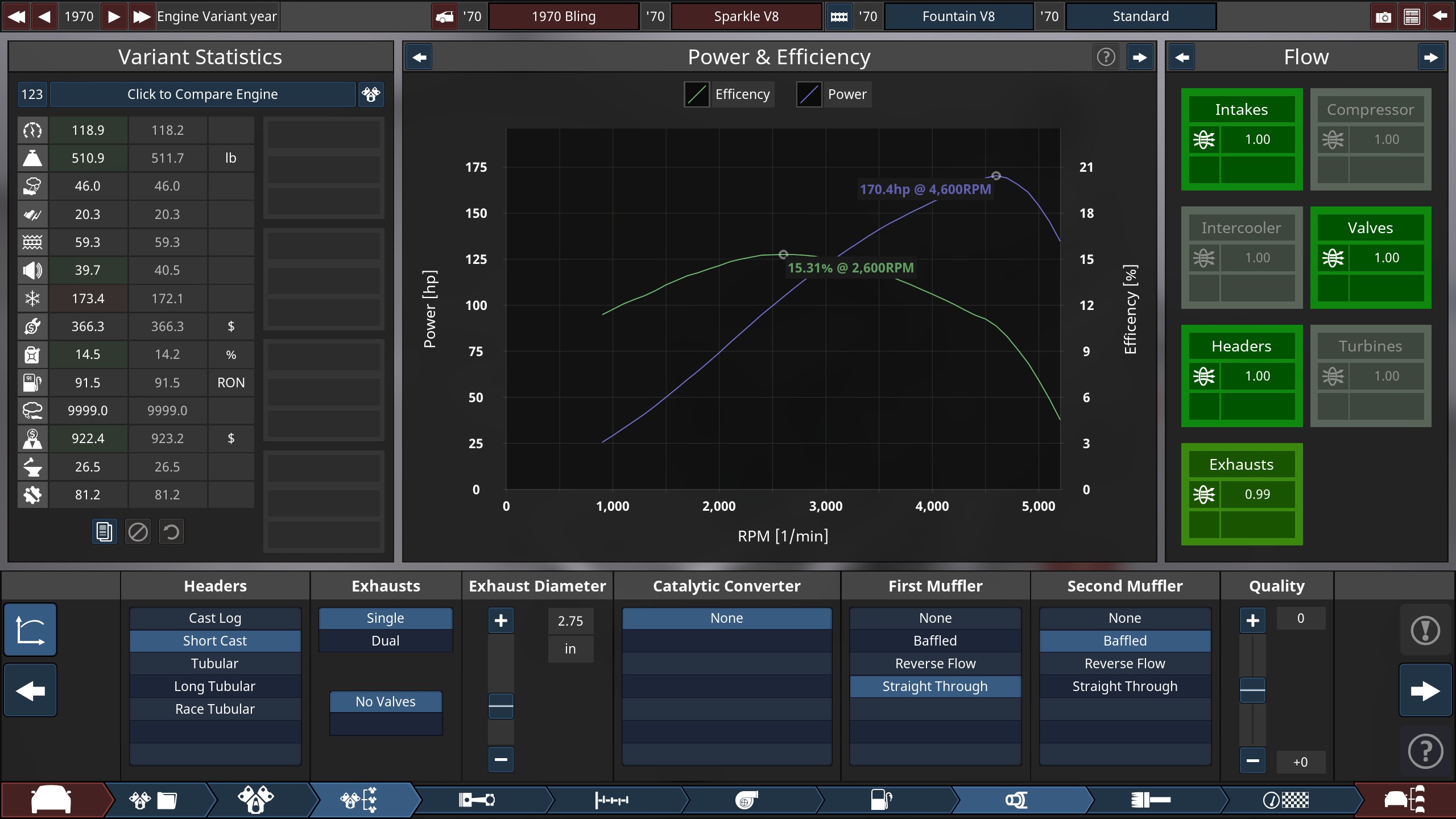Open the engine comparison icon beside Compare Engine
1456x819 pixels.
371,94
